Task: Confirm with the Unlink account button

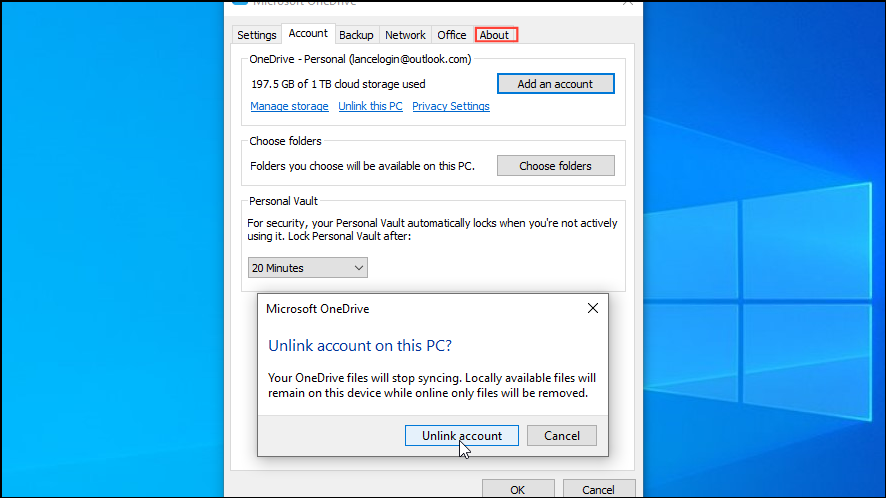Action: pos(462,436)
